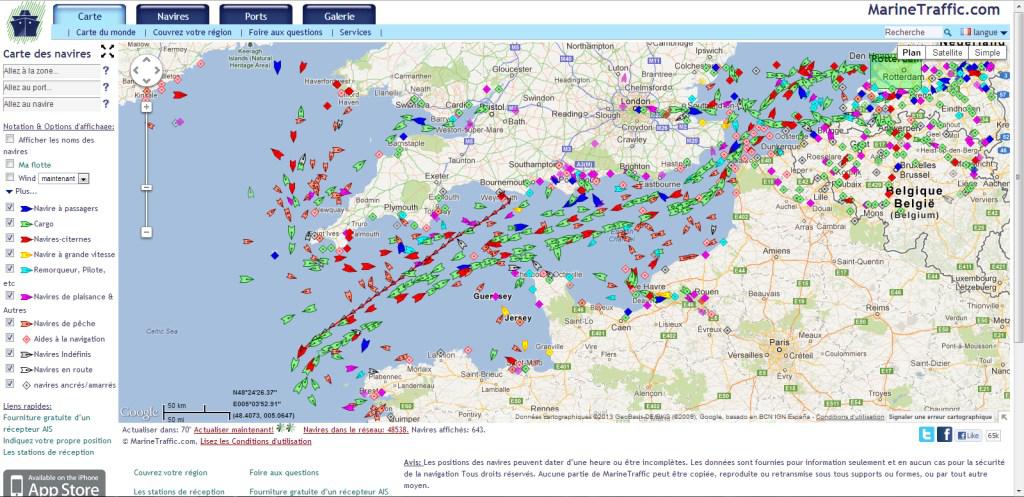Click the green refresh arrows icon
Image resolution: width=1024 pixels, height=497 pixels.
click(285, 429)
